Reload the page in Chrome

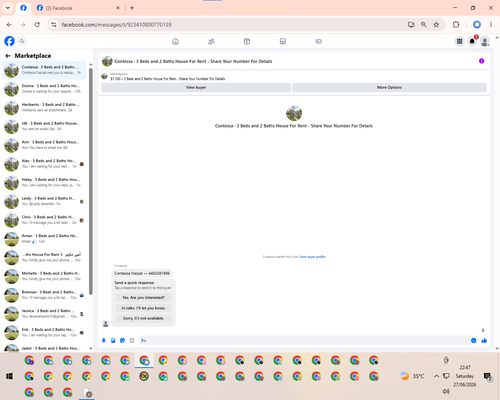(x=37, y=25)
